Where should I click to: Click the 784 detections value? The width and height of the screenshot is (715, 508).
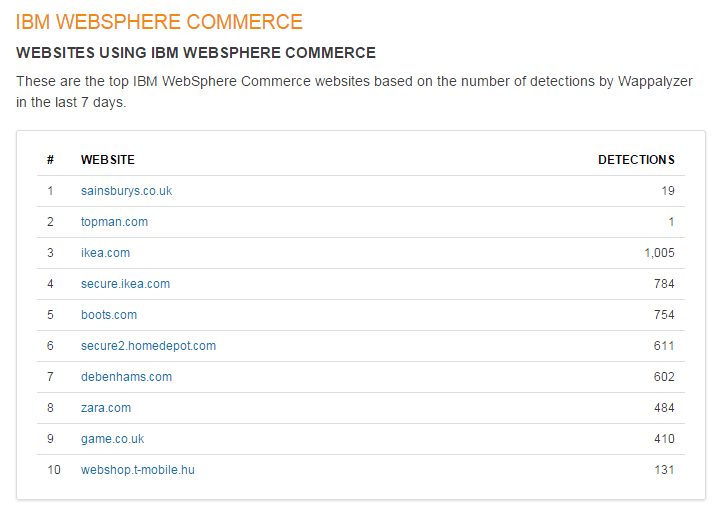pos(664,284)
